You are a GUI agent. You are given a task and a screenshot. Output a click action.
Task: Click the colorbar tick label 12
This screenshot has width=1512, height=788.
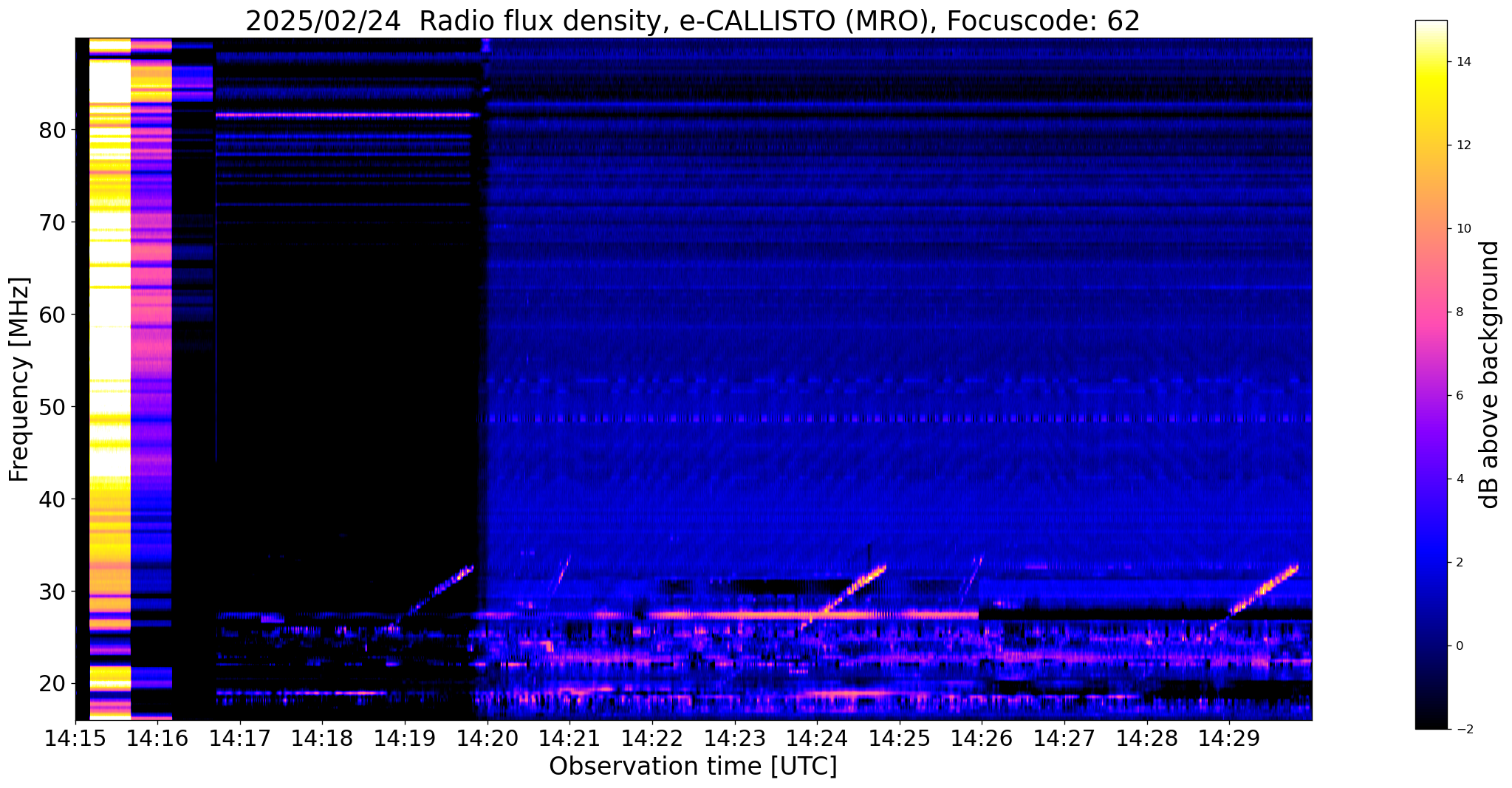(x=1463, y=145)
